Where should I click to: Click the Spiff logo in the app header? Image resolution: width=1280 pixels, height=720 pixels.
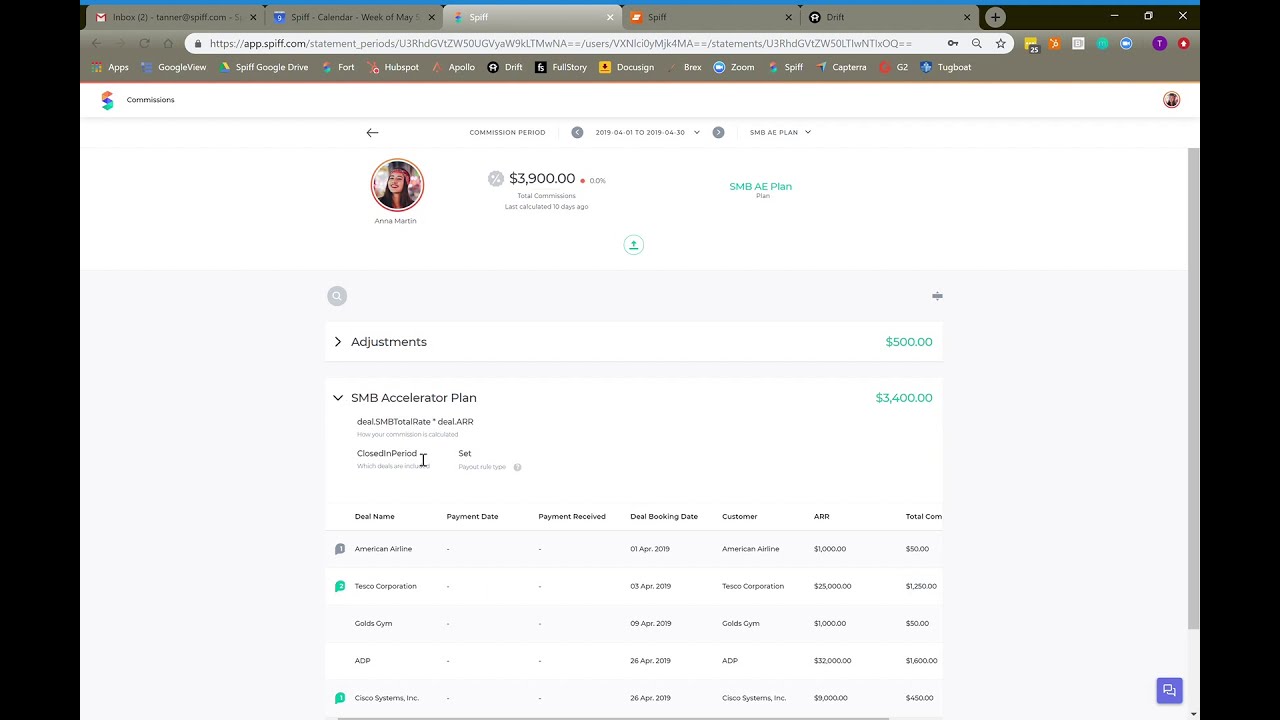[108, 100]
